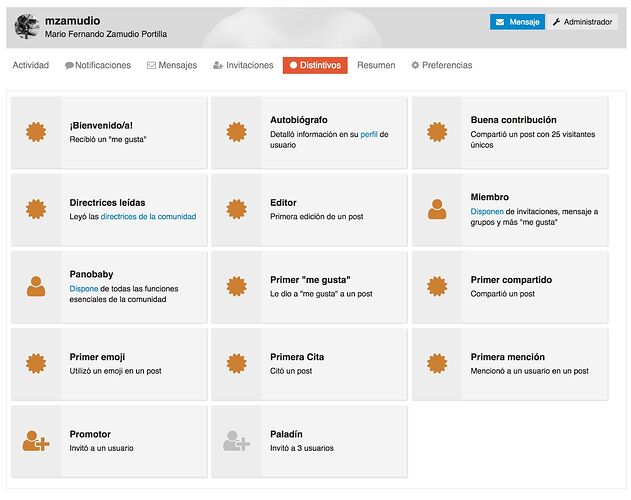Switch to the Notificaciones tab
The image size is (631, 500).
point(98,65)
